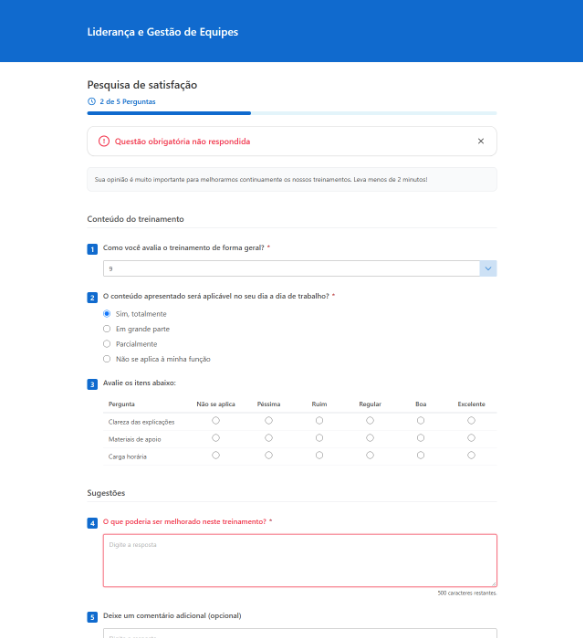Click '500 caracteres restantes' counter text
This screenshot has width=583, height=638.
(467, 593)
